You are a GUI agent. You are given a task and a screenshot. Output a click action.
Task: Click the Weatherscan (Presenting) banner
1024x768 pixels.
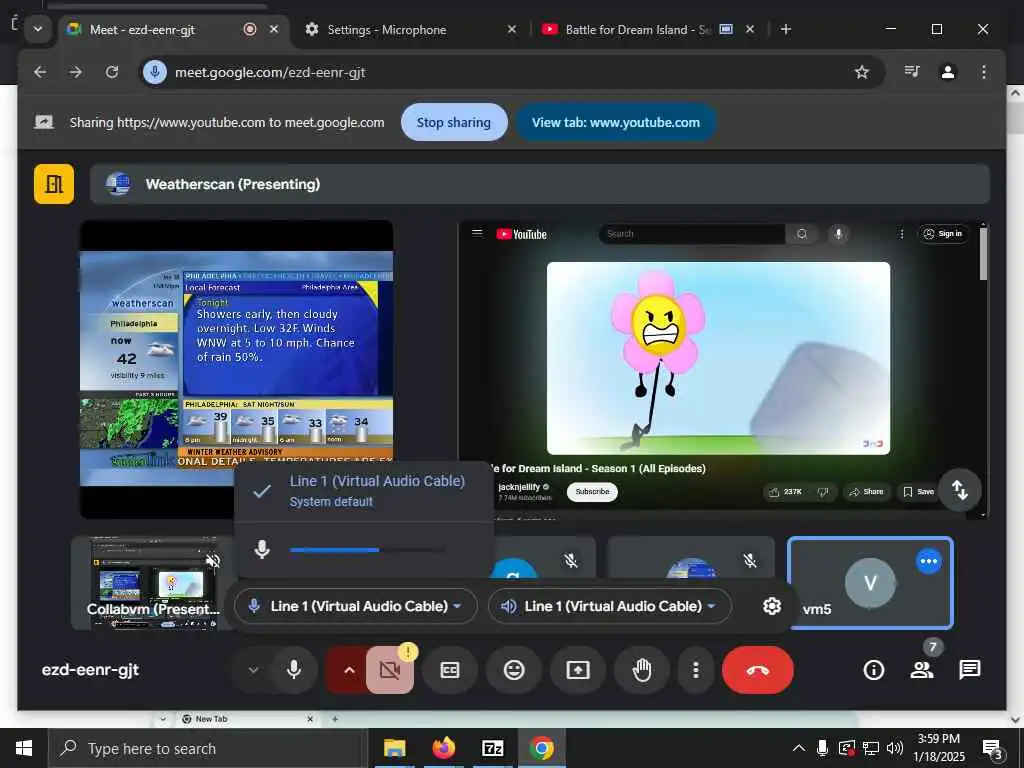click(x=540, y=184)
